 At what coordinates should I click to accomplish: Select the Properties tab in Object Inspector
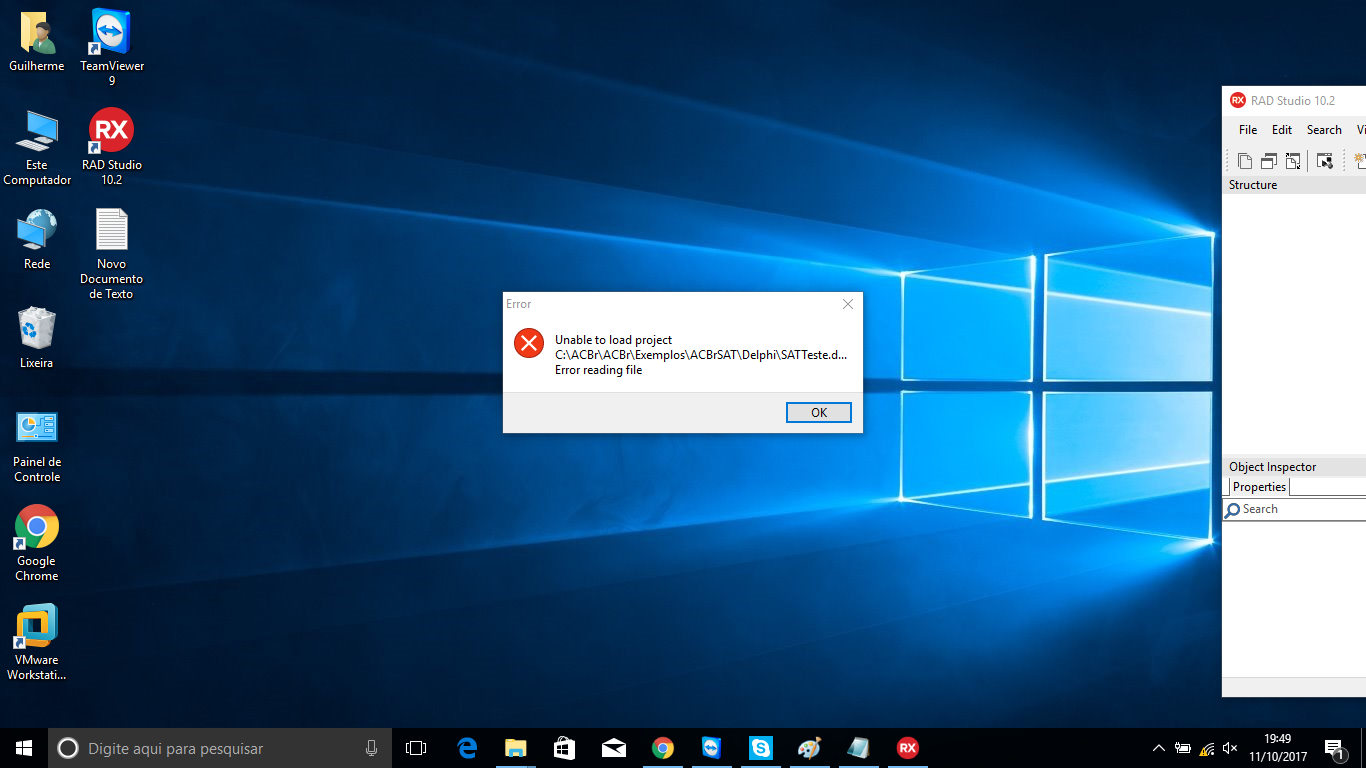pos(1259,487)
